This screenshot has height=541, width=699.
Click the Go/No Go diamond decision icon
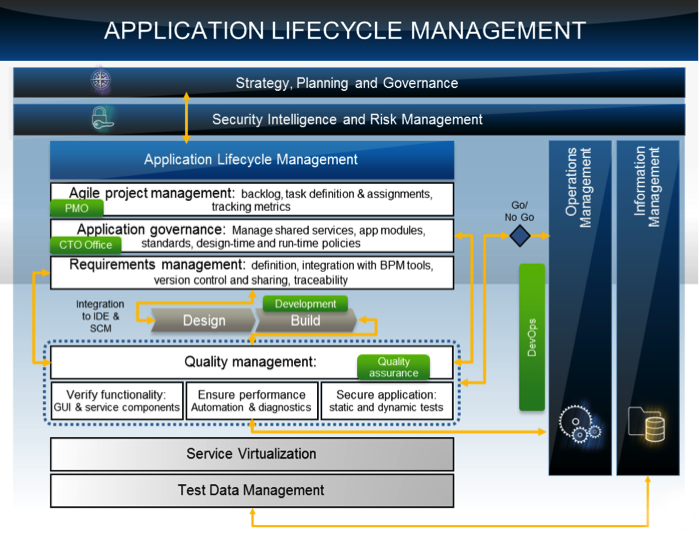[x=520, y=236]
